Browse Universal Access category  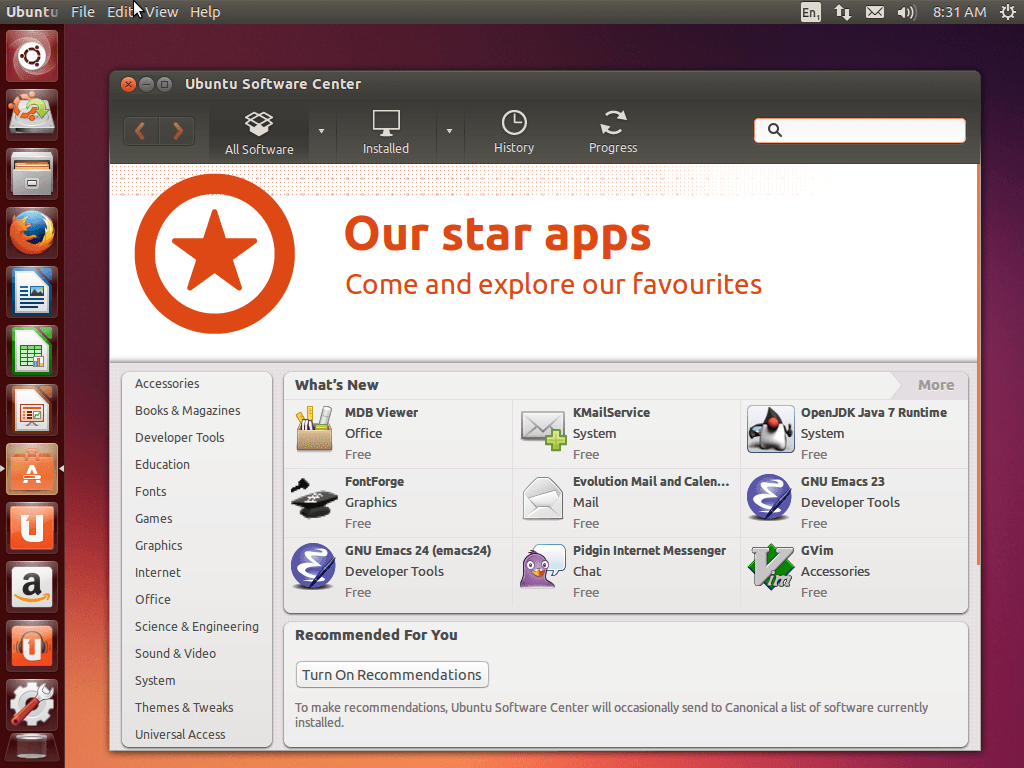click(x=180, y=734)
